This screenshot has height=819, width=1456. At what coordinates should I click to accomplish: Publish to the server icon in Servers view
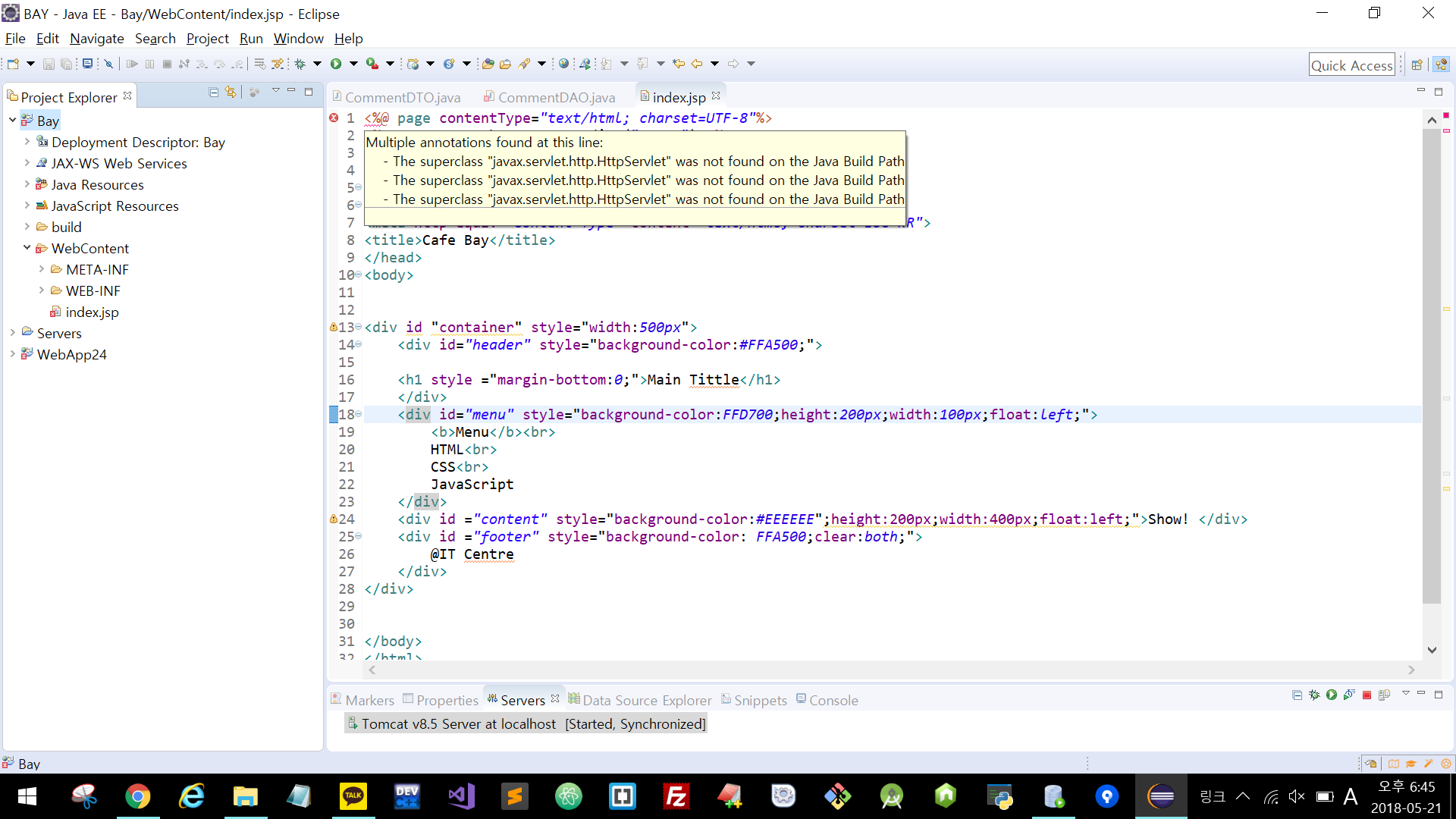coord(1384,695)
